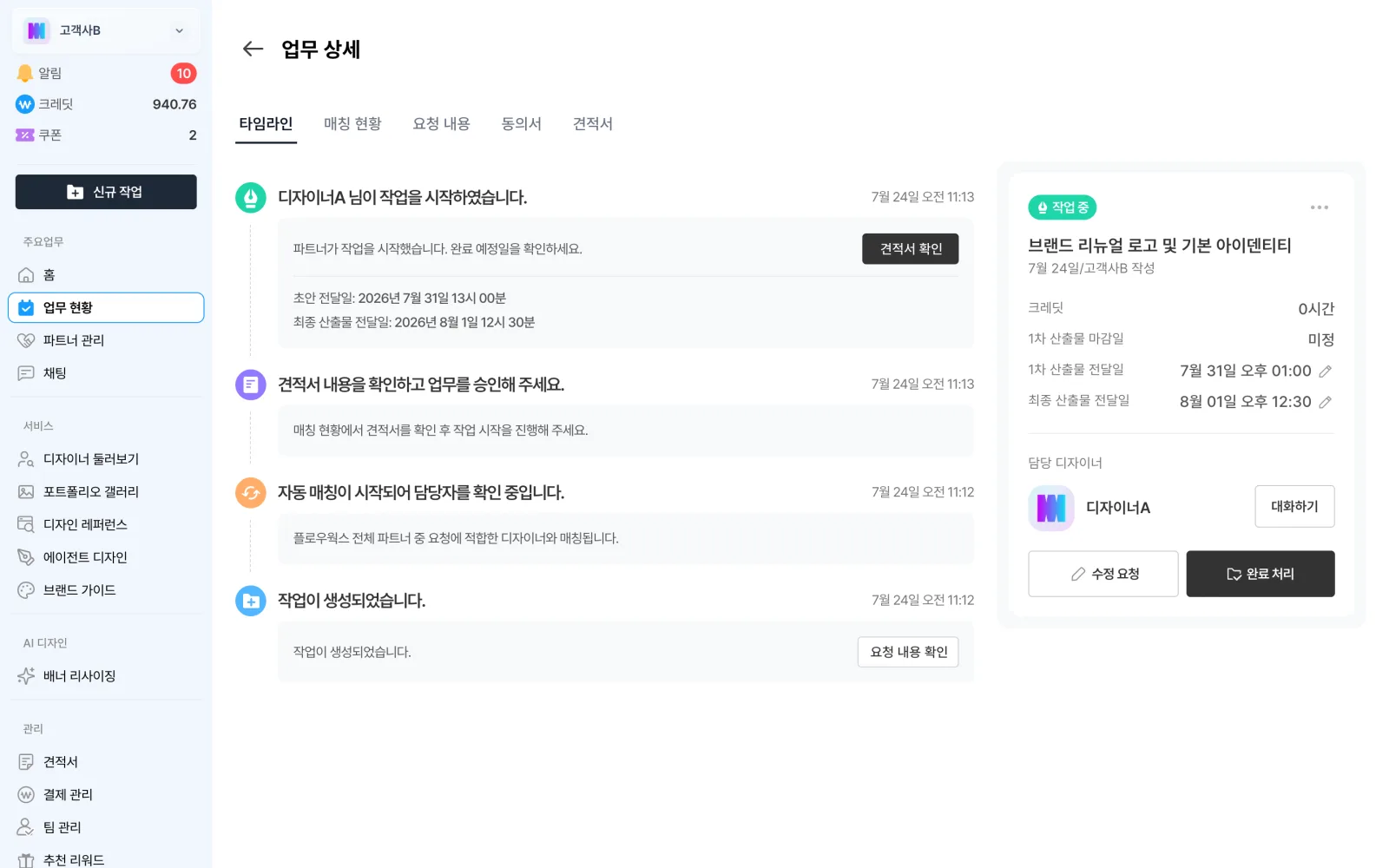Click the 대화하기 button
This screenshot has width=1389, height=868.
point(1294,506)
